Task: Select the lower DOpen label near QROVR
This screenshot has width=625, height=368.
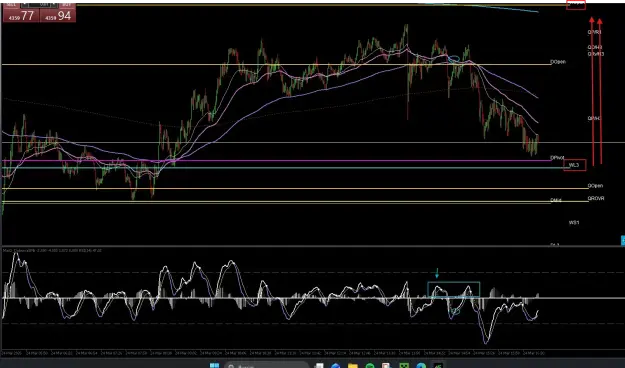Action: pyautogui.click(x=595, y=186)
